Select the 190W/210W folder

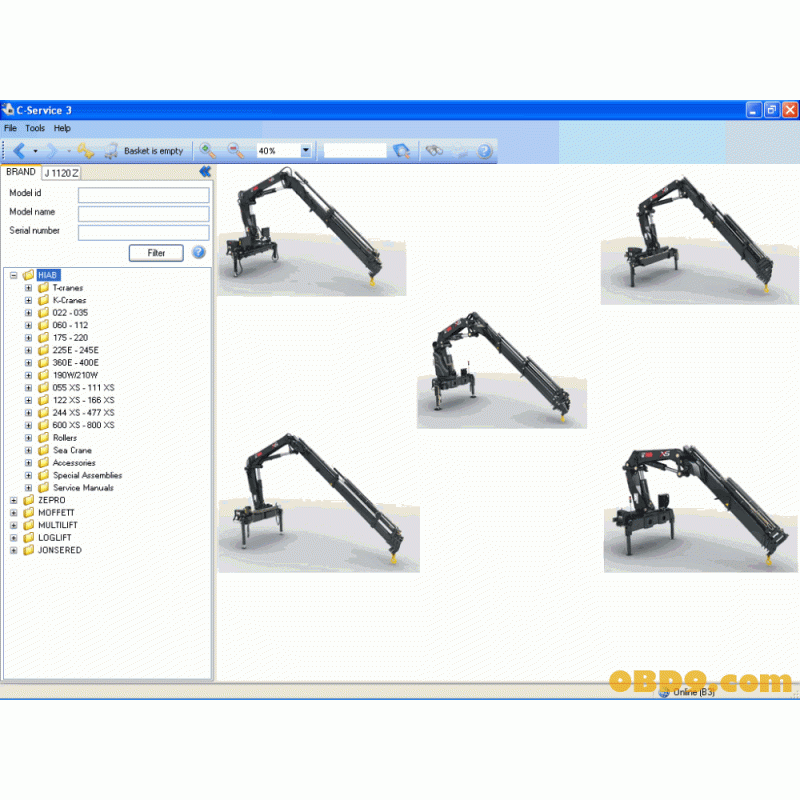coord(75,376)
